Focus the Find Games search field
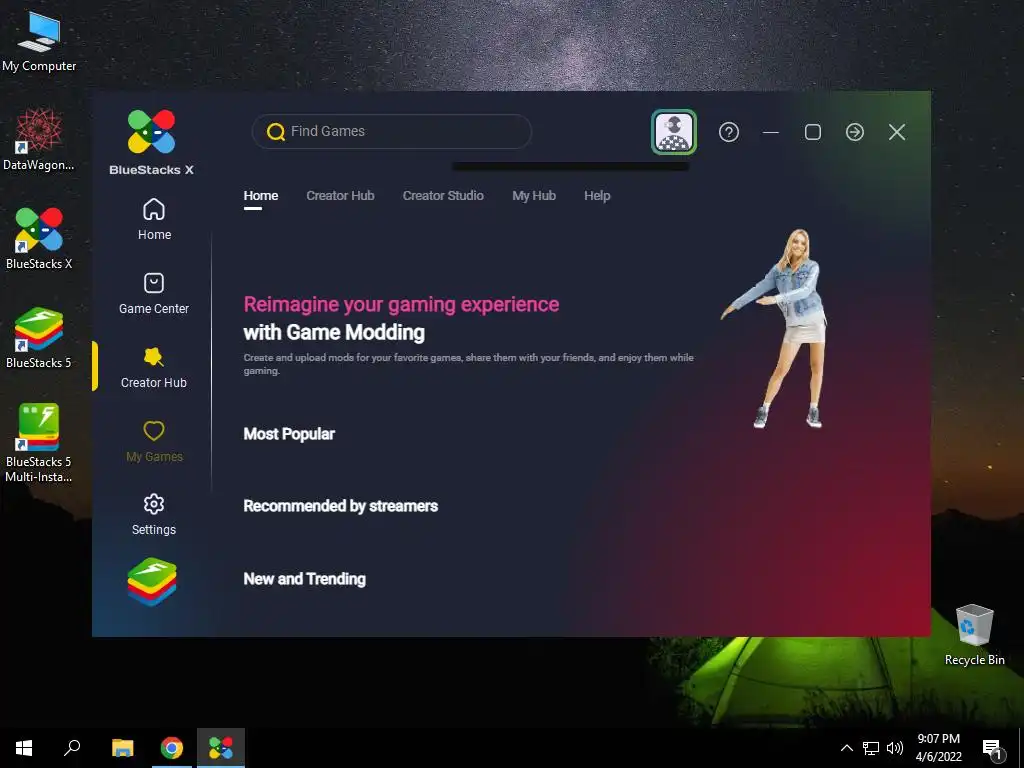 point(392,132)
